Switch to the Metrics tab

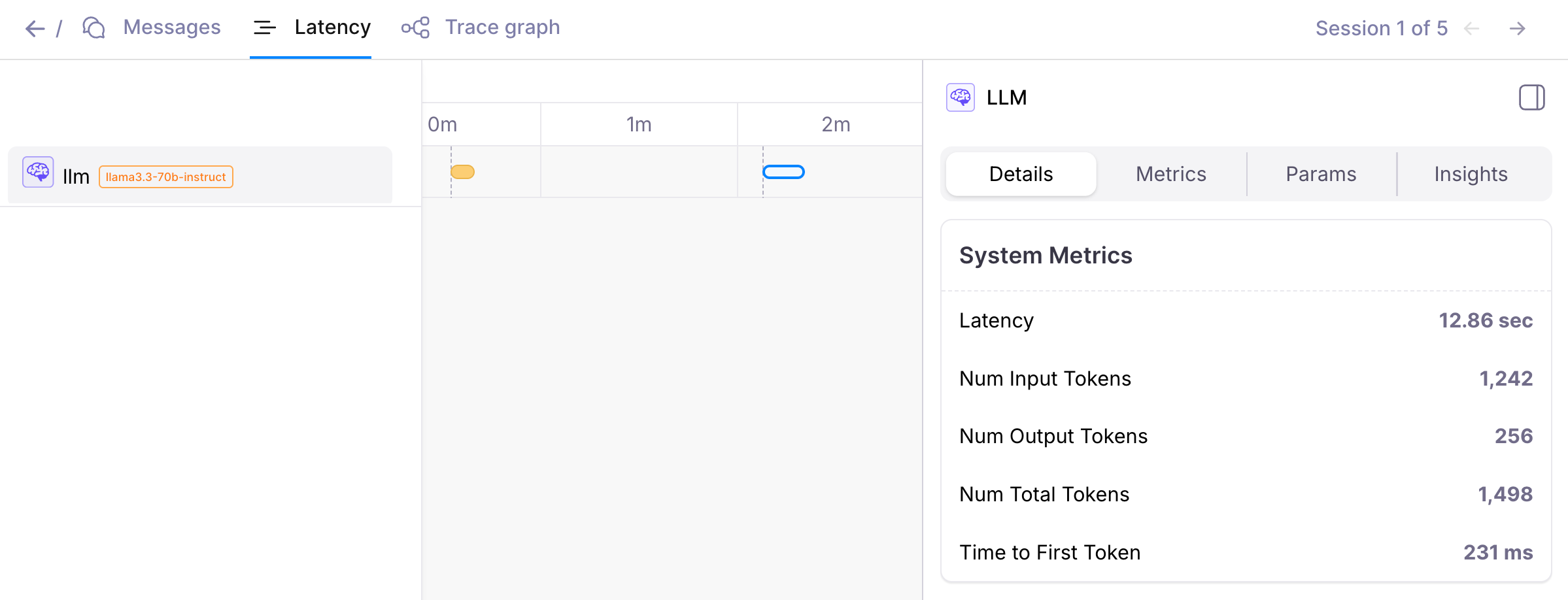click(x=1170, y=174)
